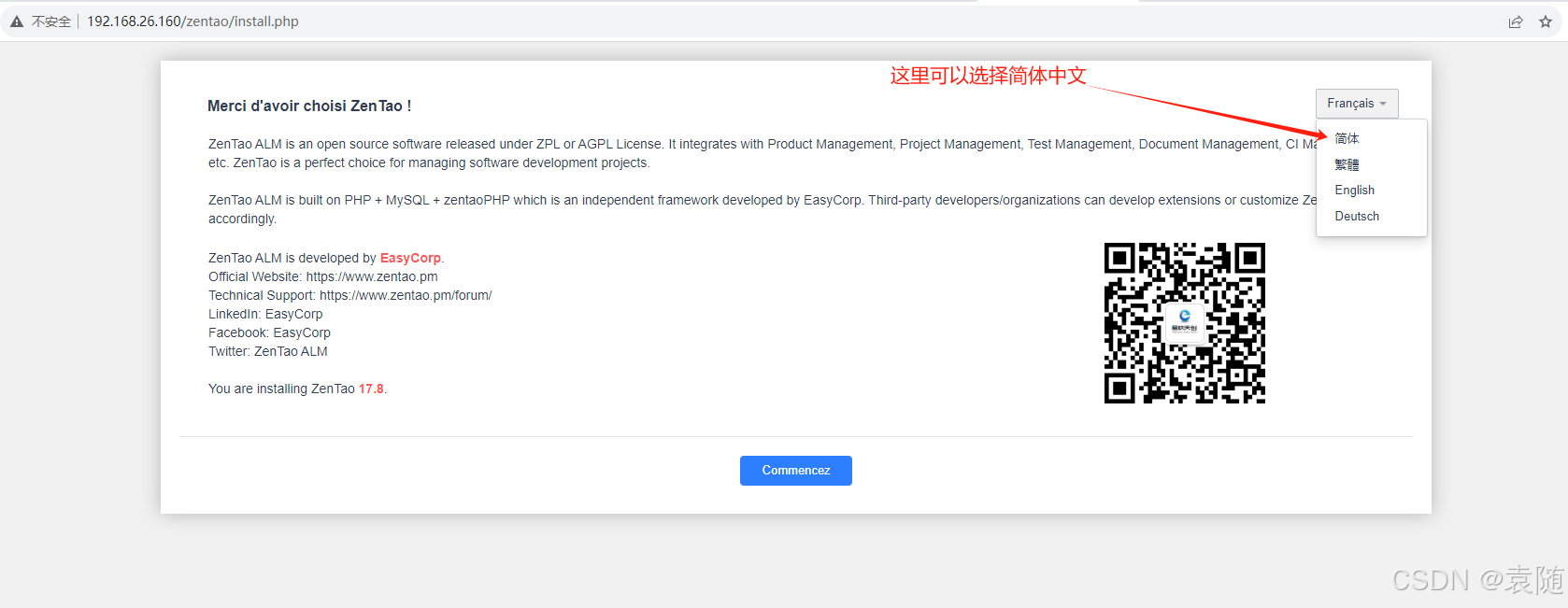Click the ZenTao QR code image

click(1185, 323)
